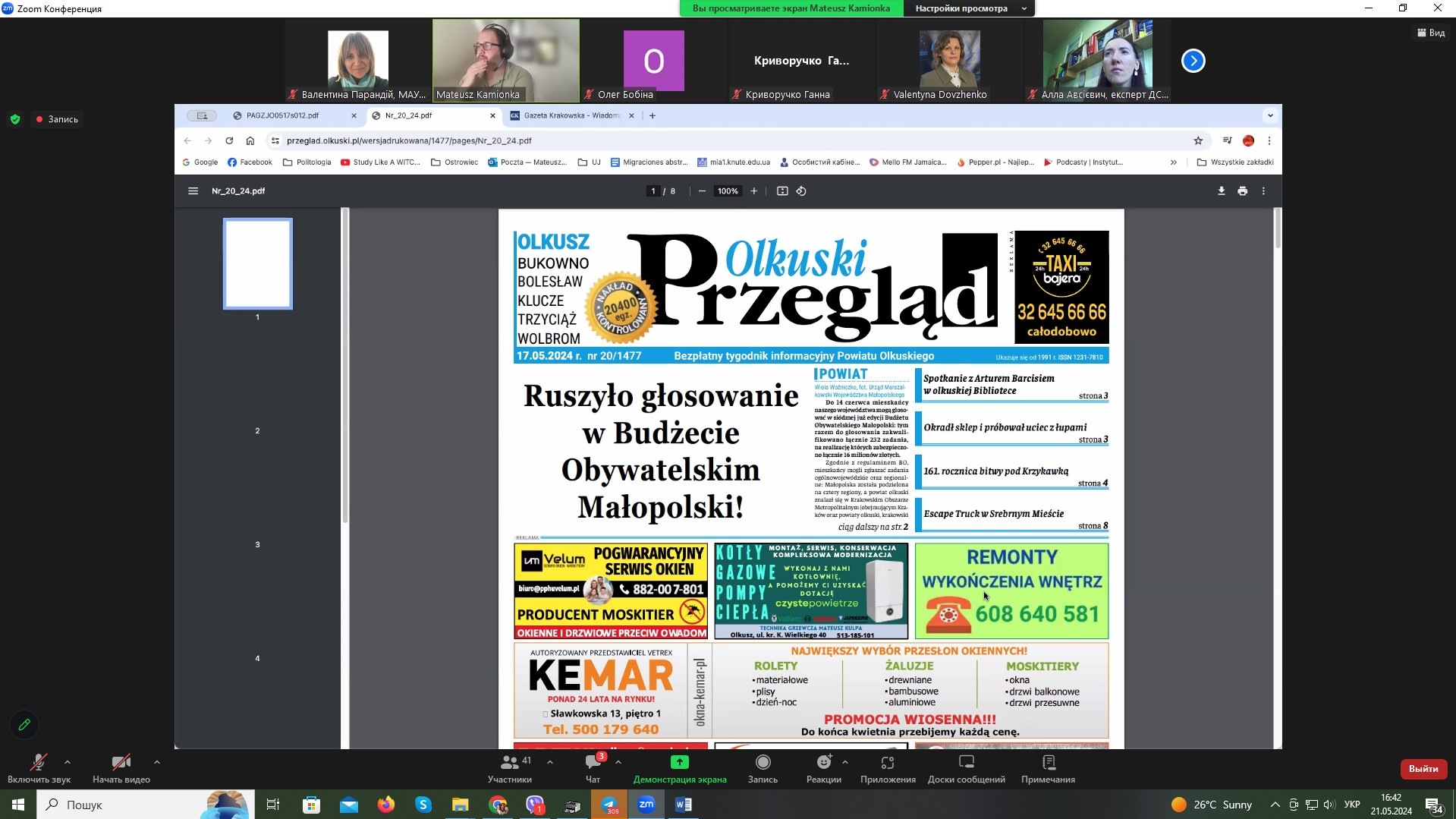Screen dimensions: 1456x819
Task: Open the Zoom Chat panel
Action: 593,763
